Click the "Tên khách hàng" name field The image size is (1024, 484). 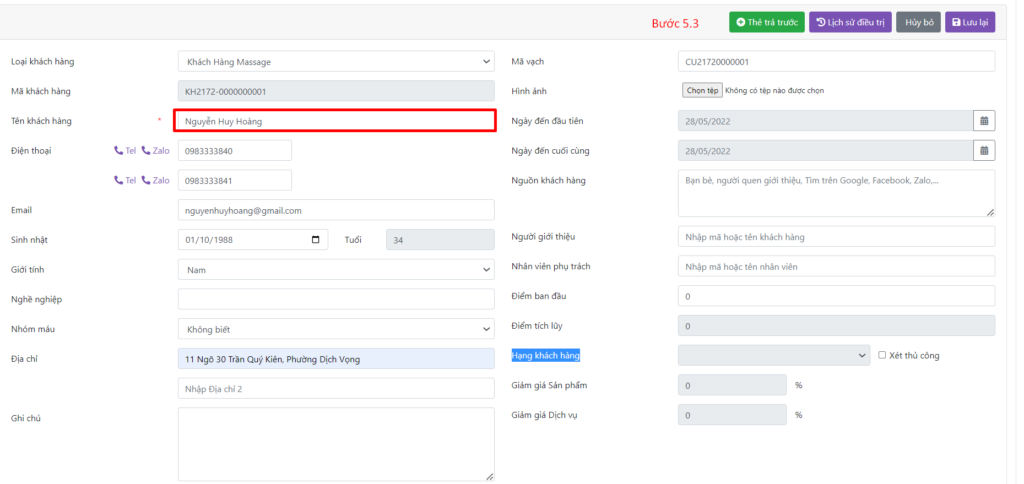coord(334,121)
